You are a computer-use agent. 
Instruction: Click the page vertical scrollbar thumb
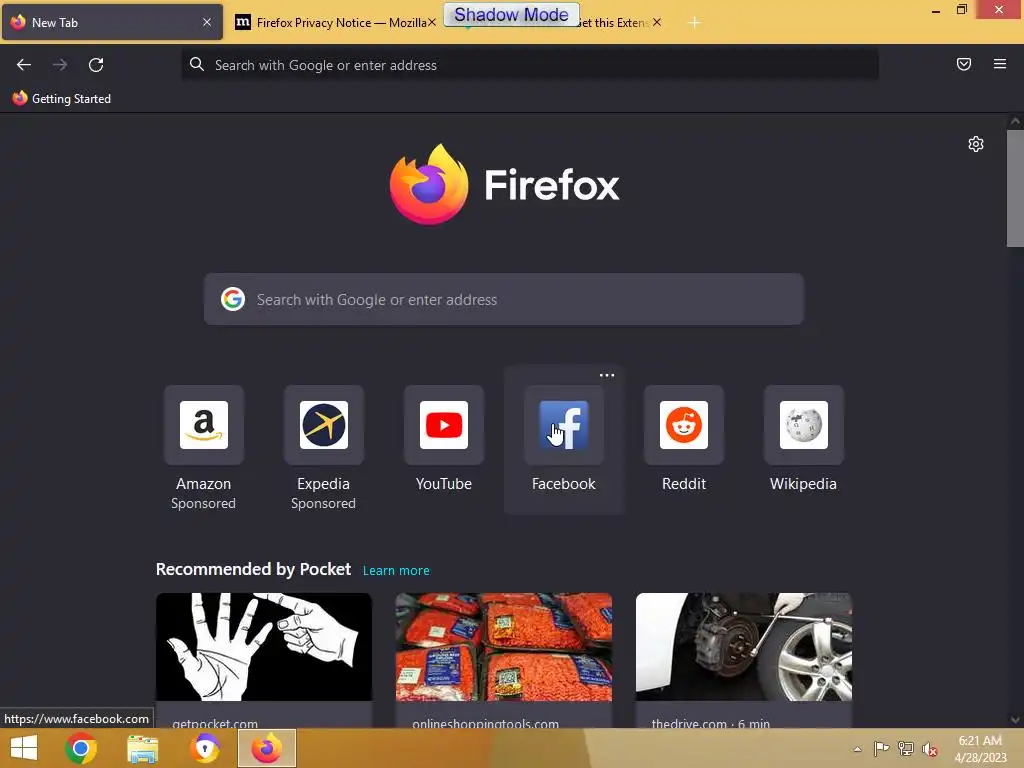pos(1015,188)
